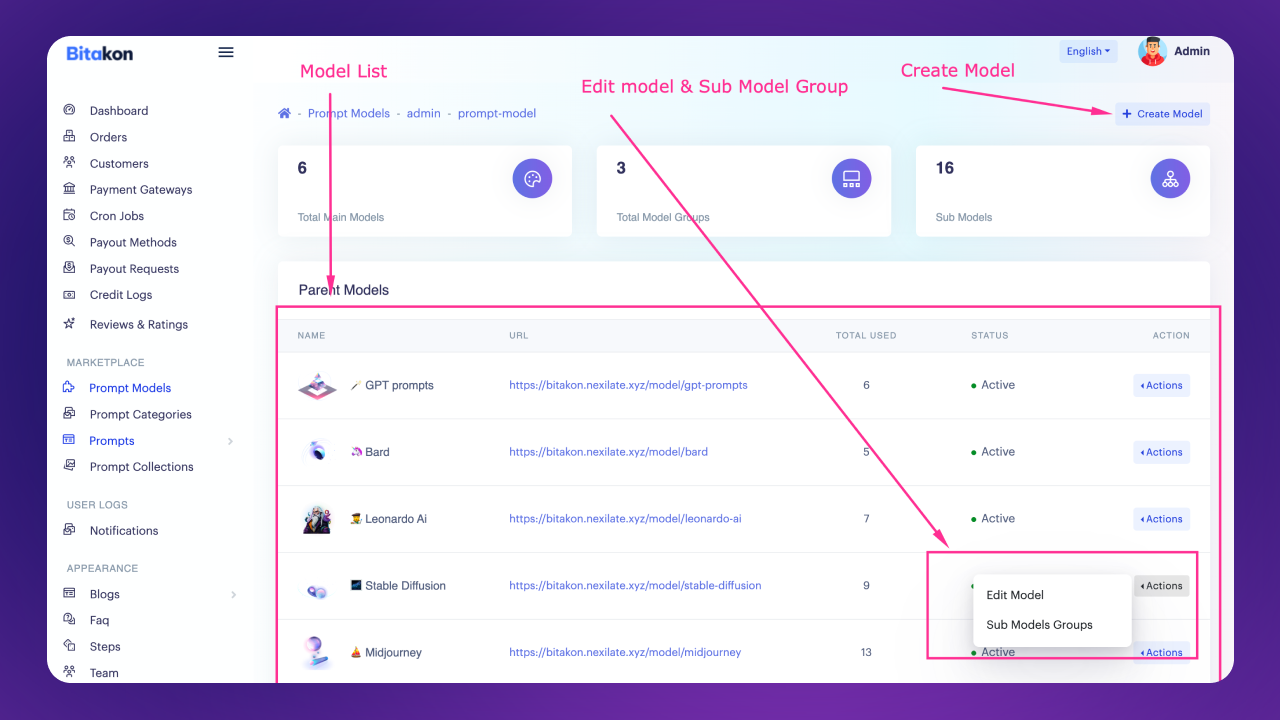Expand the Prompts submenu chevron

tap(231, 441)
